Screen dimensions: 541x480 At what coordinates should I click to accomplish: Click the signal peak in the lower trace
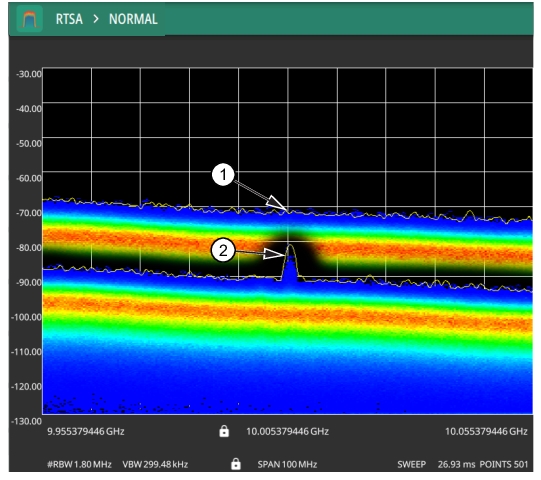(290, 246)
